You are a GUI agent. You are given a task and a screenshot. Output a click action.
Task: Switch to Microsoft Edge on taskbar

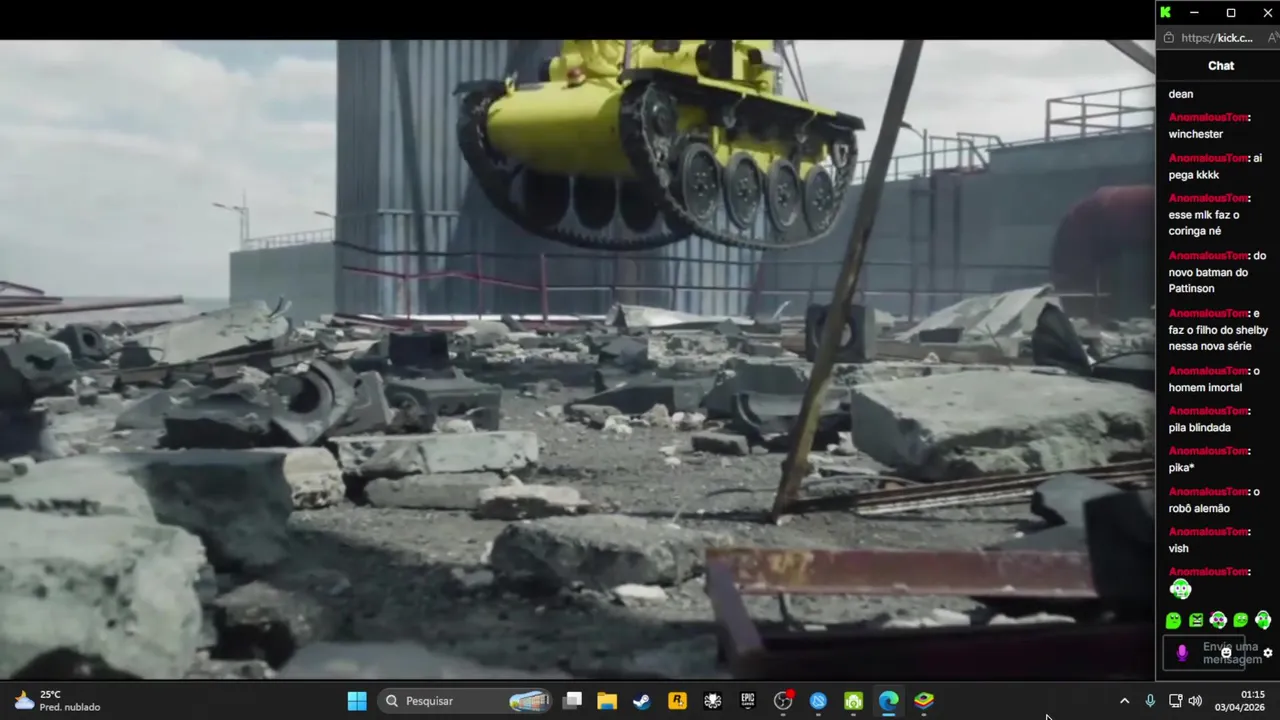pos(888,701)
